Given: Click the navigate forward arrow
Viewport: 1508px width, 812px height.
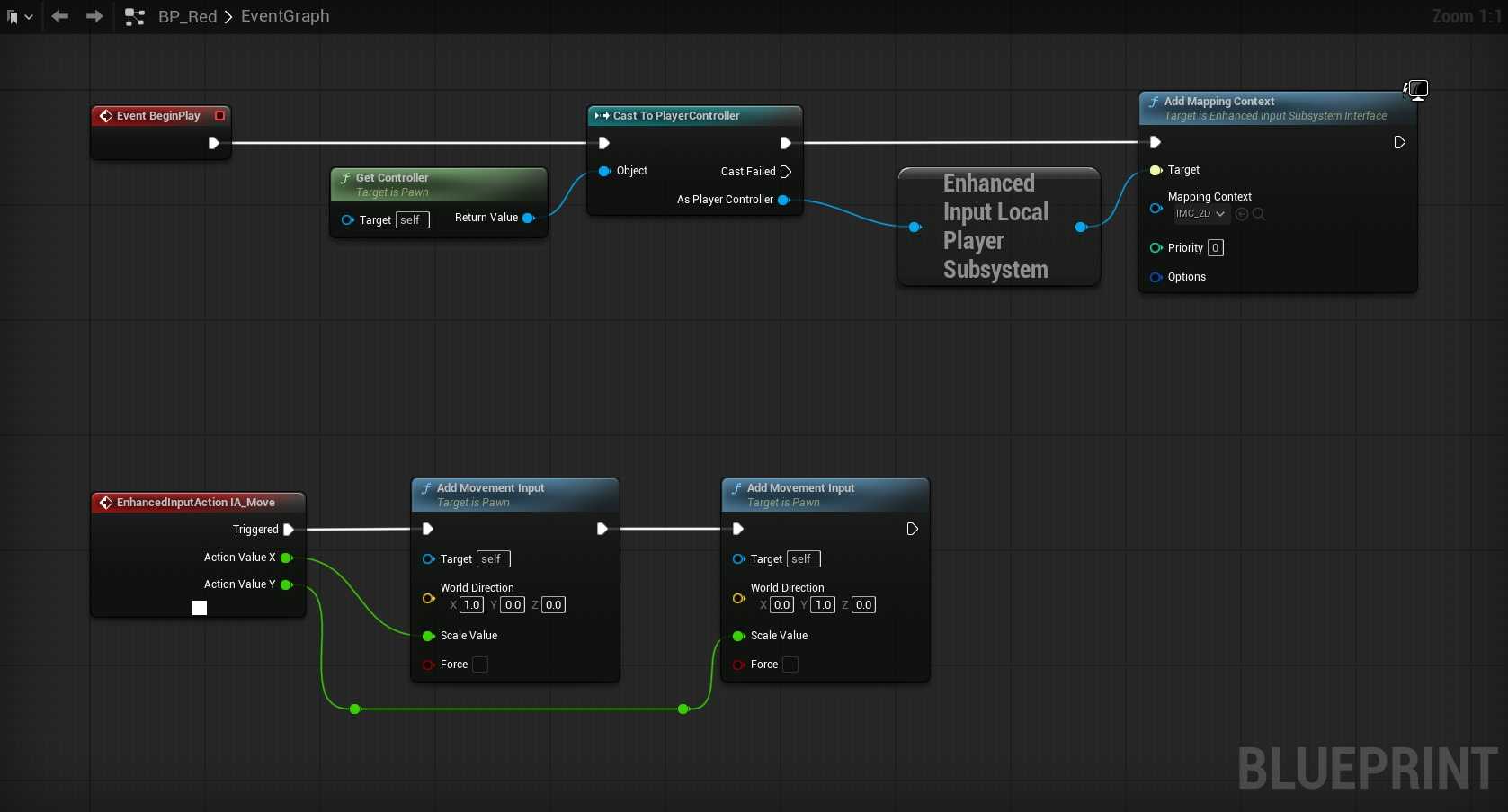Looking at the screenshot, I should [x=94, y=16].
